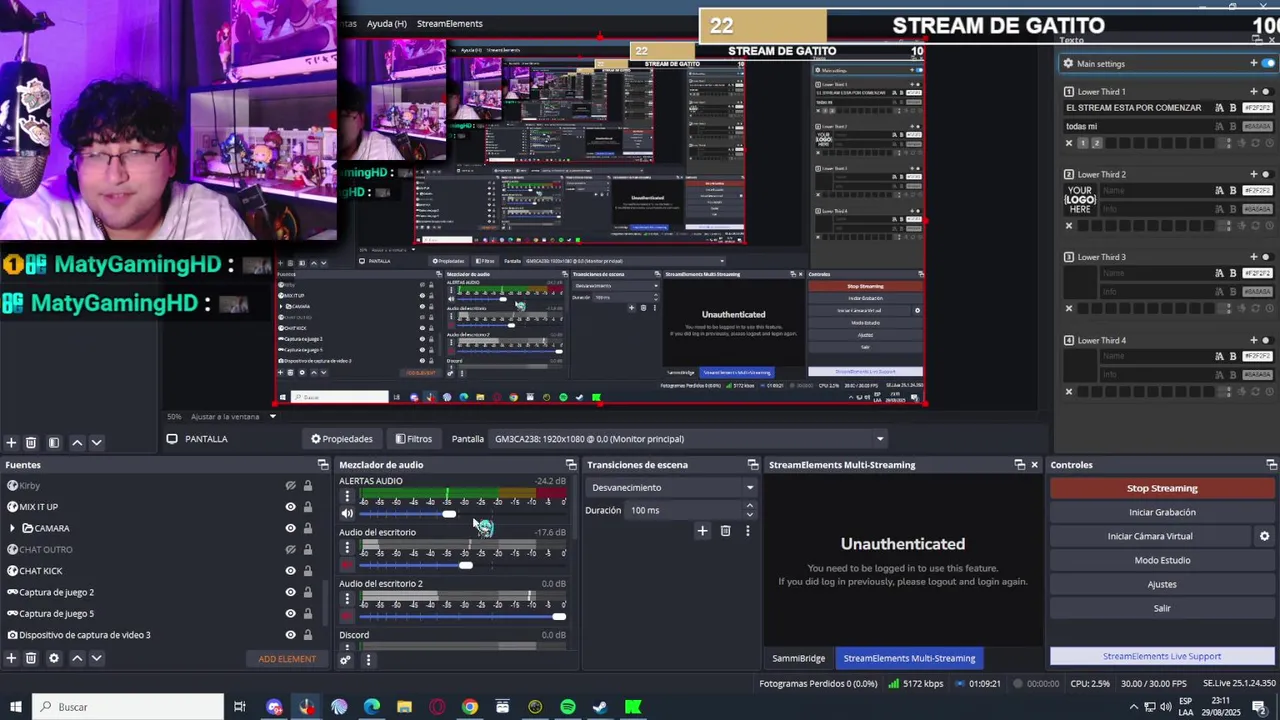This screenshot has height=720, width=1280.
Task: Open source properties gear in Fuentes toolbar
Action: pyautogui.click(x=54, y=658)
